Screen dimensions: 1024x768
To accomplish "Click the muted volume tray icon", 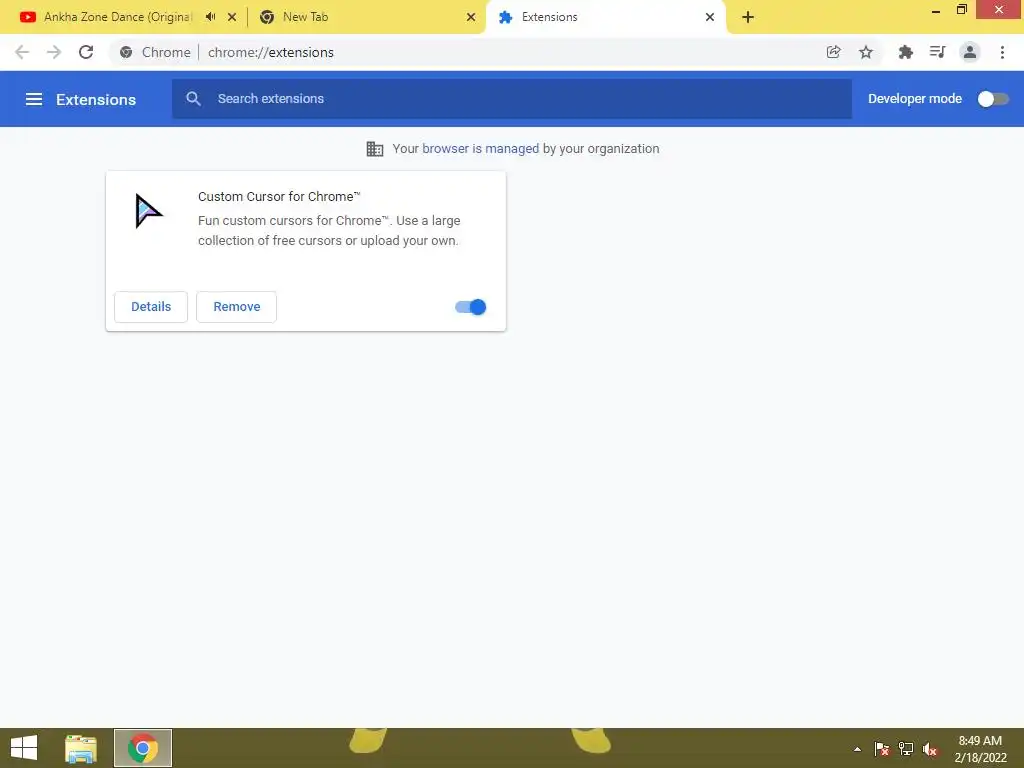I will click(x=930, y=749).
